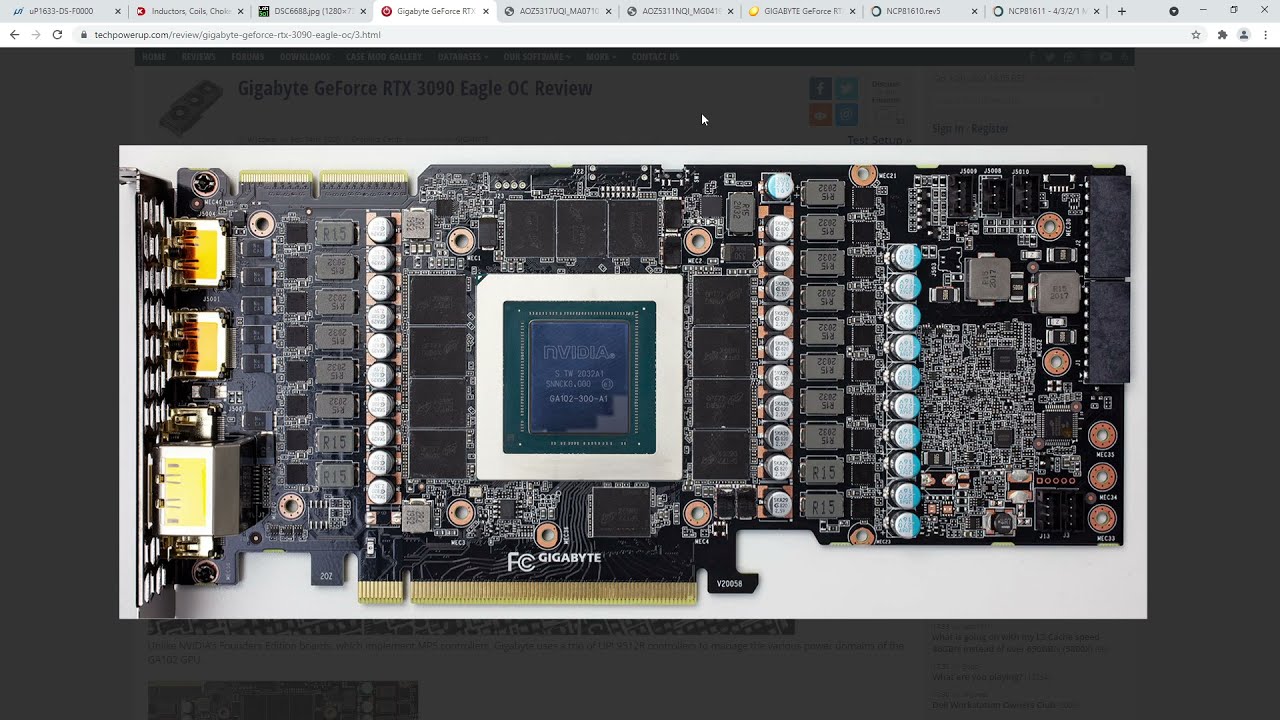Switch to the AOZ5311NQI tab
1280x720 pixels.
point(680,11)
